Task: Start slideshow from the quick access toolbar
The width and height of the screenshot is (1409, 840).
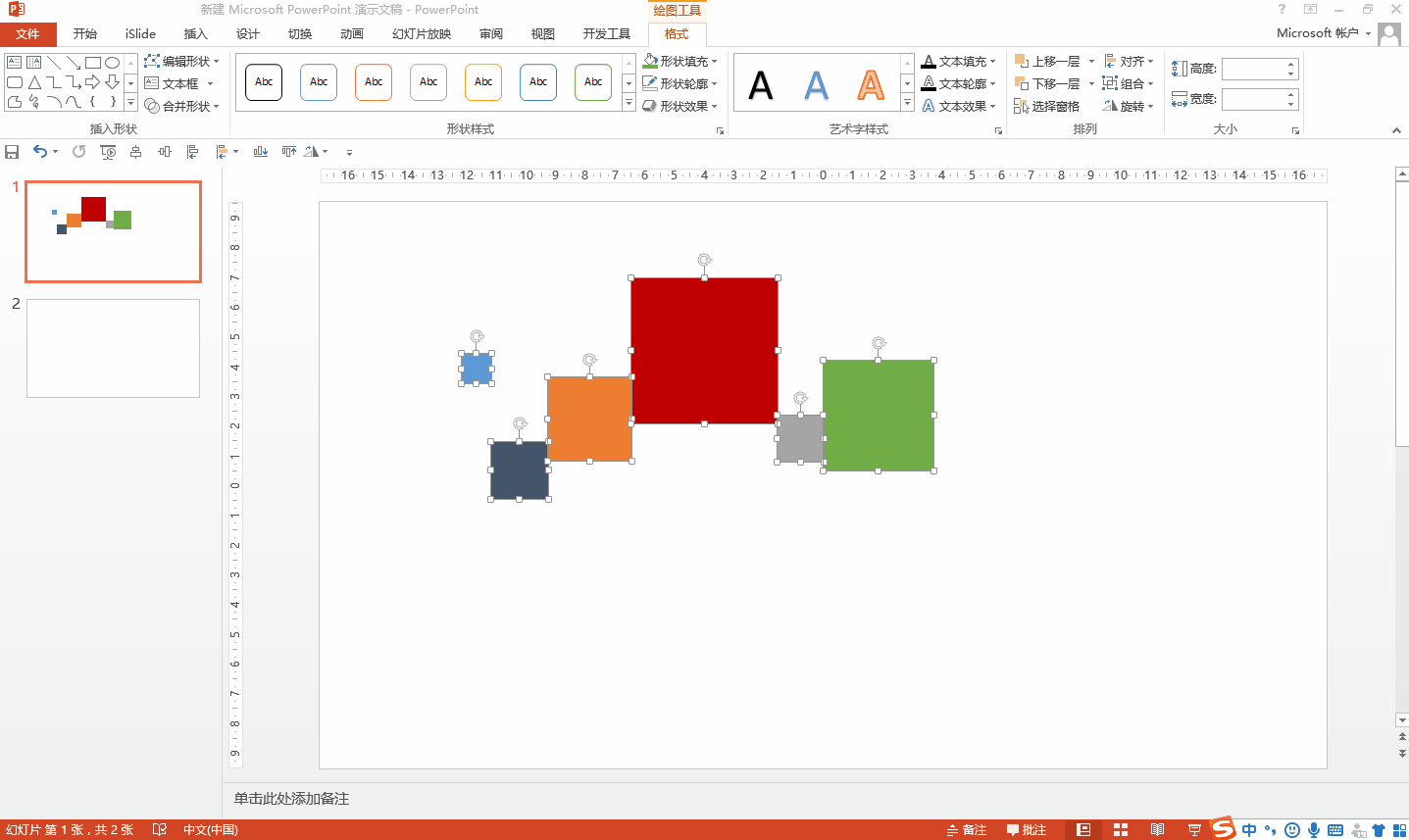Action: coord(108,152)
